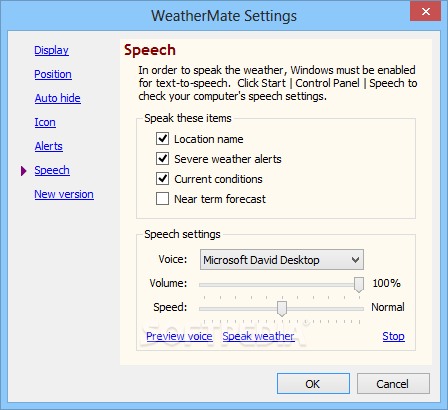This screenshot has width=448, height=410.
Task: Stop speech with the Stop link
Action: pyautogui.click(x=393, y=336)
